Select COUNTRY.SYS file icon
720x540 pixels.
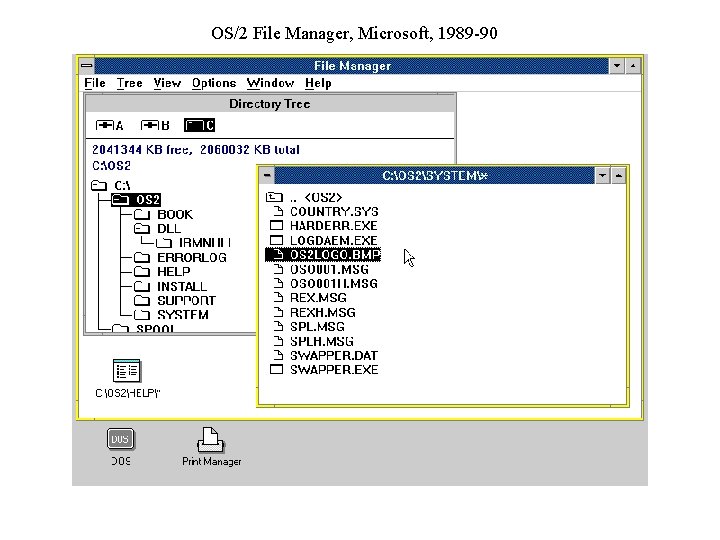click(278, 211)
